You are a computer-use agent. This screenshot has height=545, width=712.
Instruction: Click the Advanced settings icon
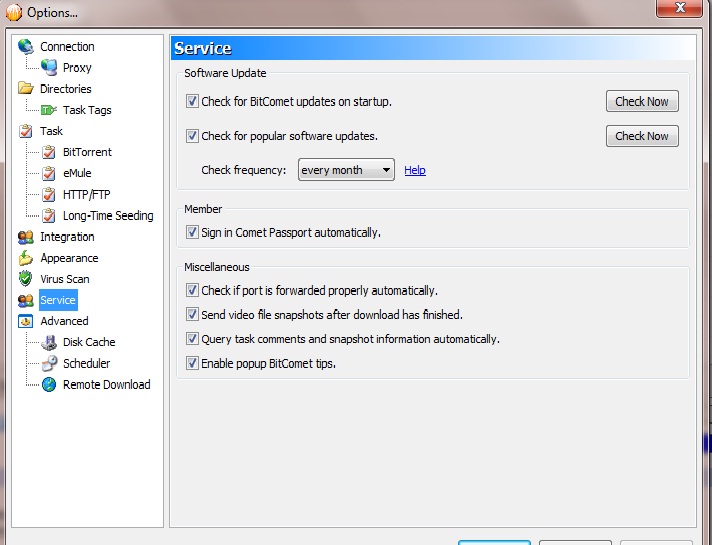[x=26, y=321]
